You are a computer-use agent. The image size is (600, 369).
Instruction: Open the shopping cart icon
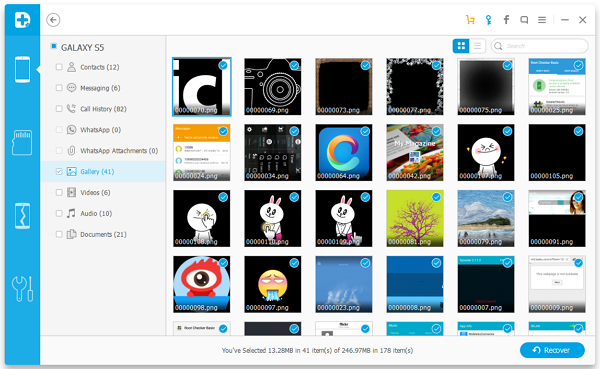[470, 20]
